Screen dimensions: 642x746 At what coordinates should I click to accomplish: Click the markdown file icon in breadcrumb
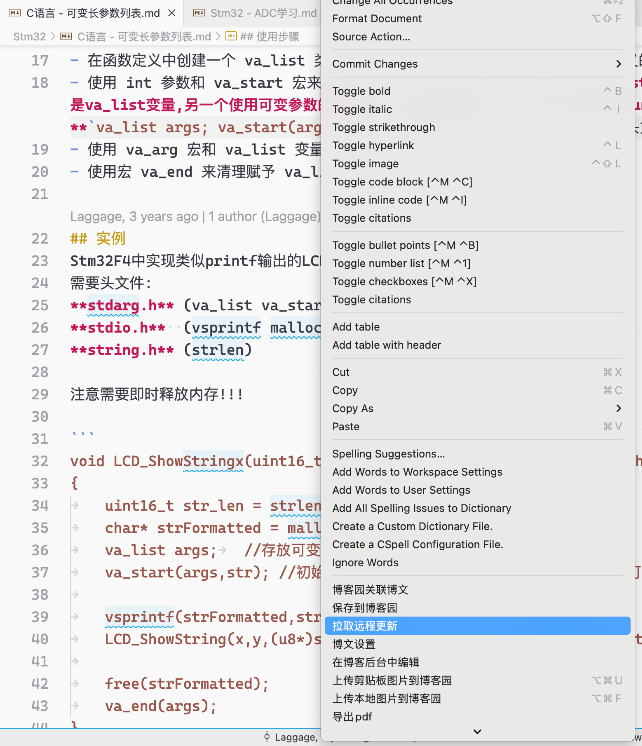click(x=66, y=37)
